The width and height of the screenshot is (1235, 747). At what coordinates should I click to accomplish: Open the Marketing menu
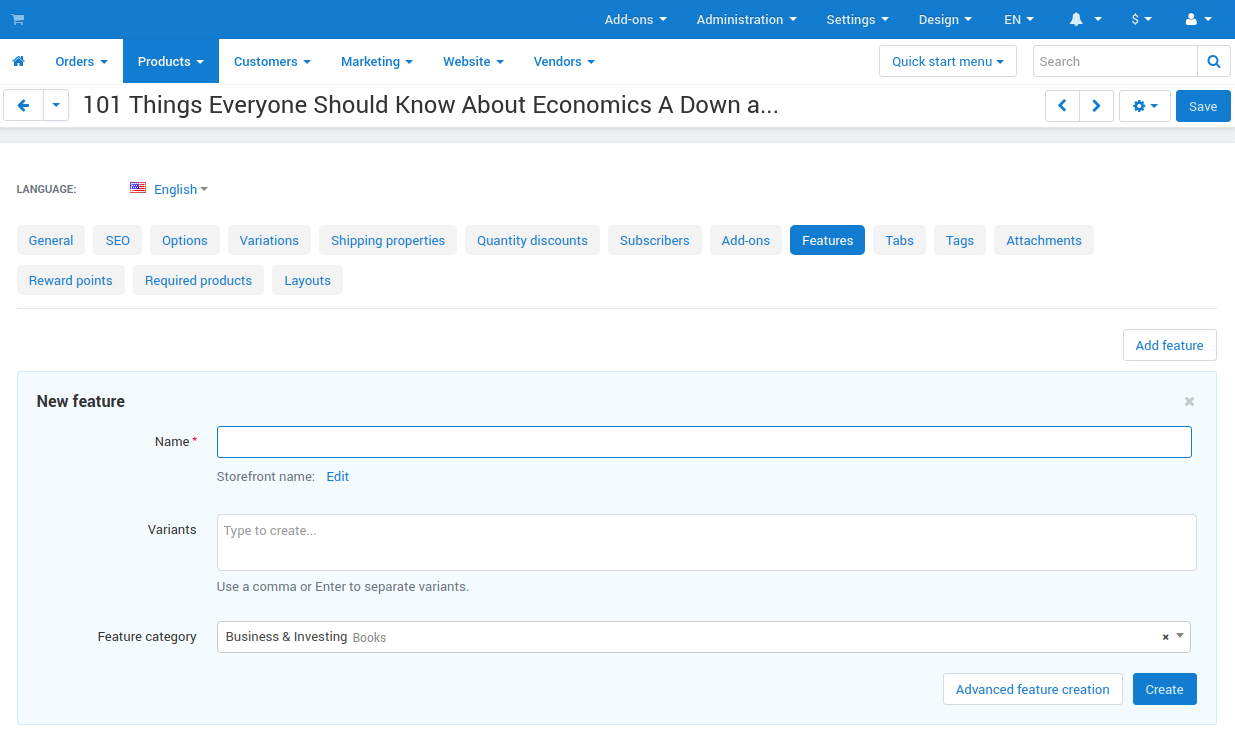(377, 61)
